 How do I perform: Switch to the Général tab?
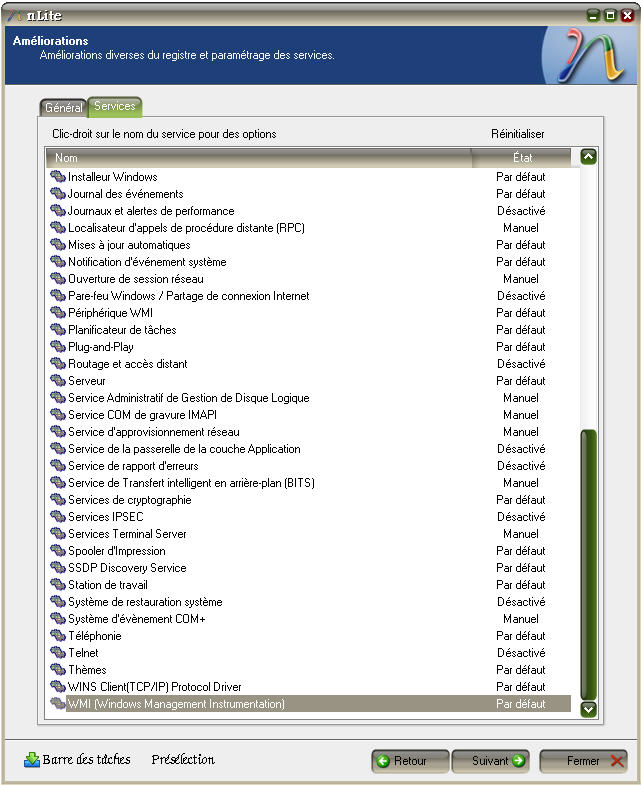point(64,108)
